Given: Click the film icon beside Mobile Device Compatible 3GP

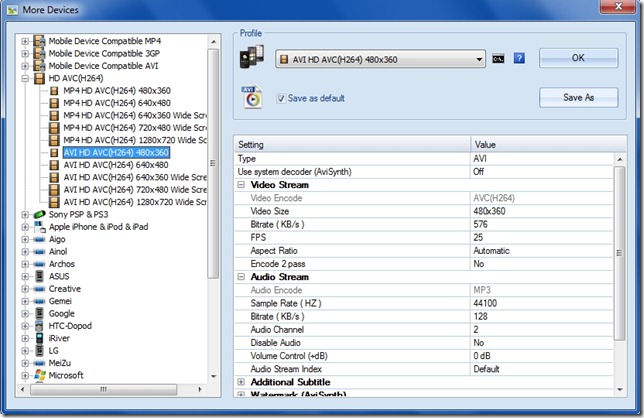Looking at the screenshot, I should 39,53.
